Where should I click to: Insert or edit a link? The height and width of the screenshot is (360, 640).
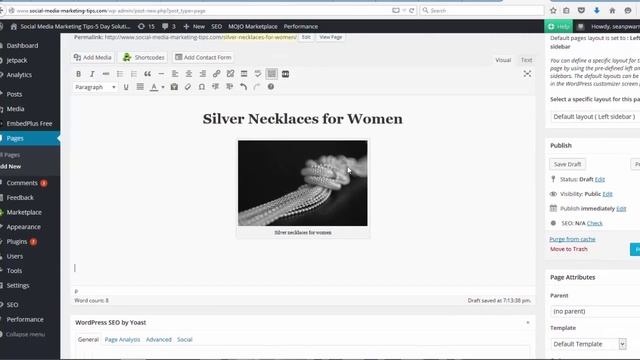point(216,74)
